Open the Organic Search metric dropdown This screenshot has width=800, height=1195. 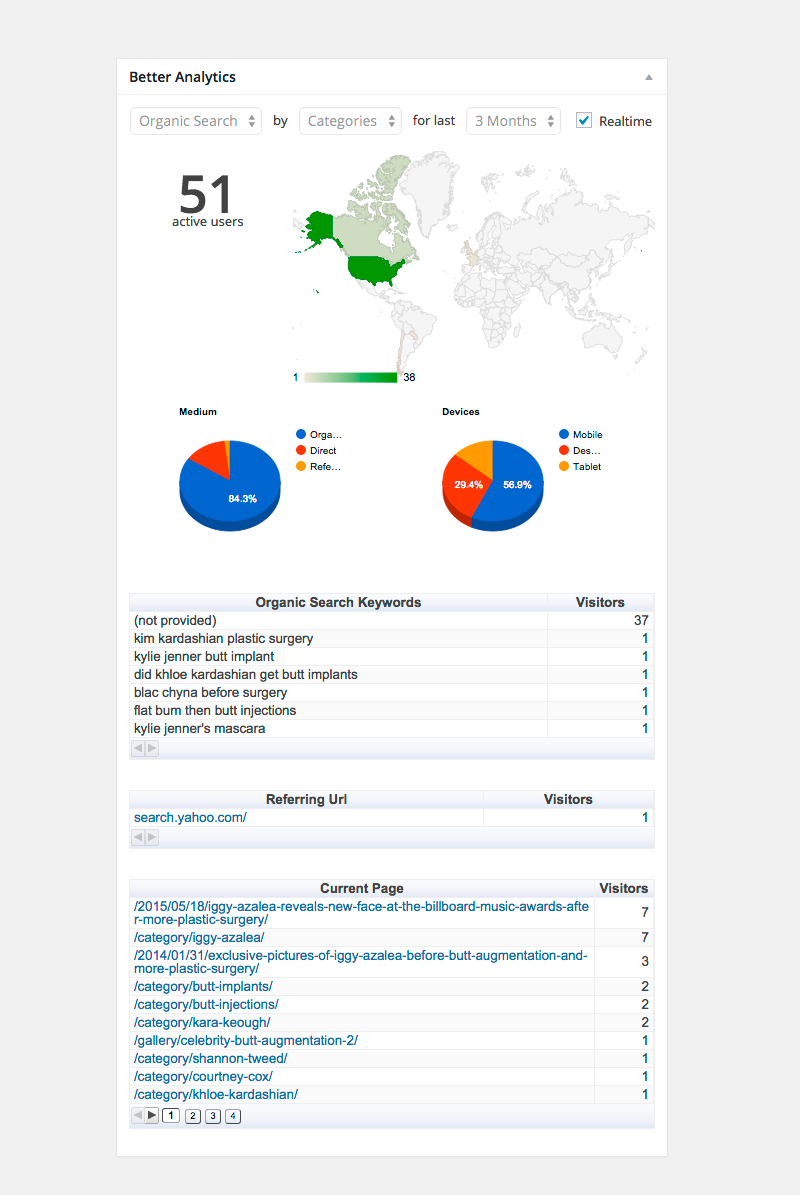[196, 121]
